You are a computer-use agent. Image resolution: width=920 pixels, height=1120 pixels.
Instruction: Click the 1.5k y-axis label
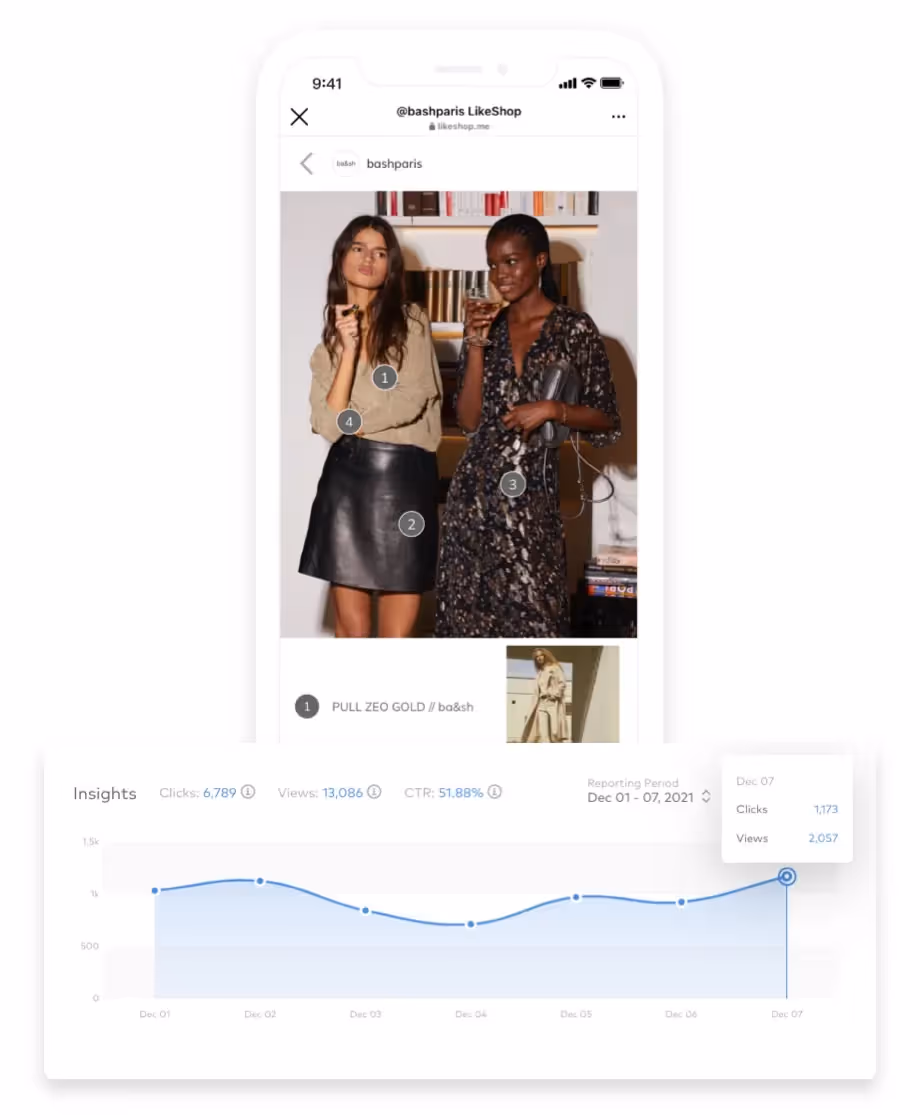91,842
